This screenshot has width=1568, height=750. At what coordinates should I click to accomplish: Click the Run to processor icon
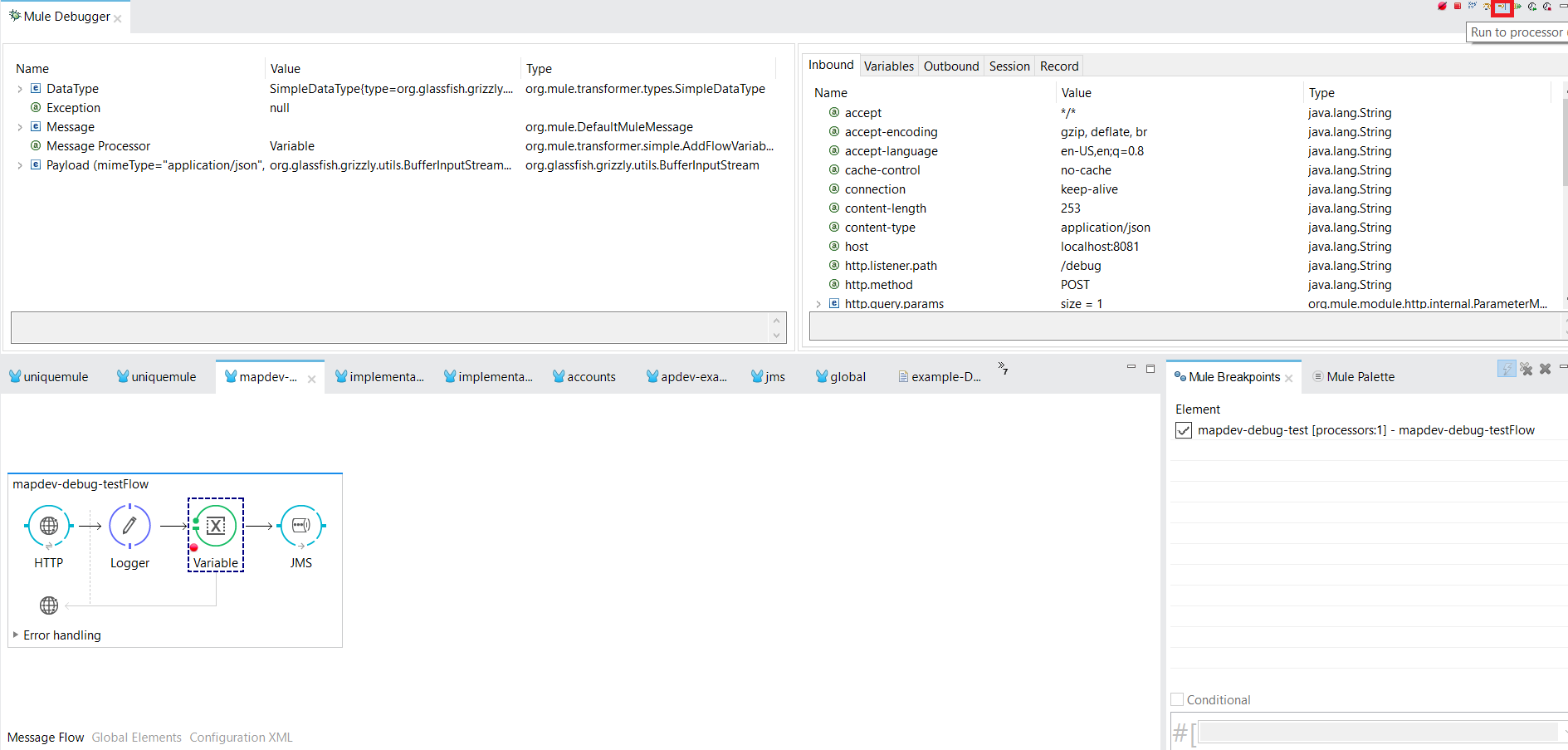tap(1502, 7)
